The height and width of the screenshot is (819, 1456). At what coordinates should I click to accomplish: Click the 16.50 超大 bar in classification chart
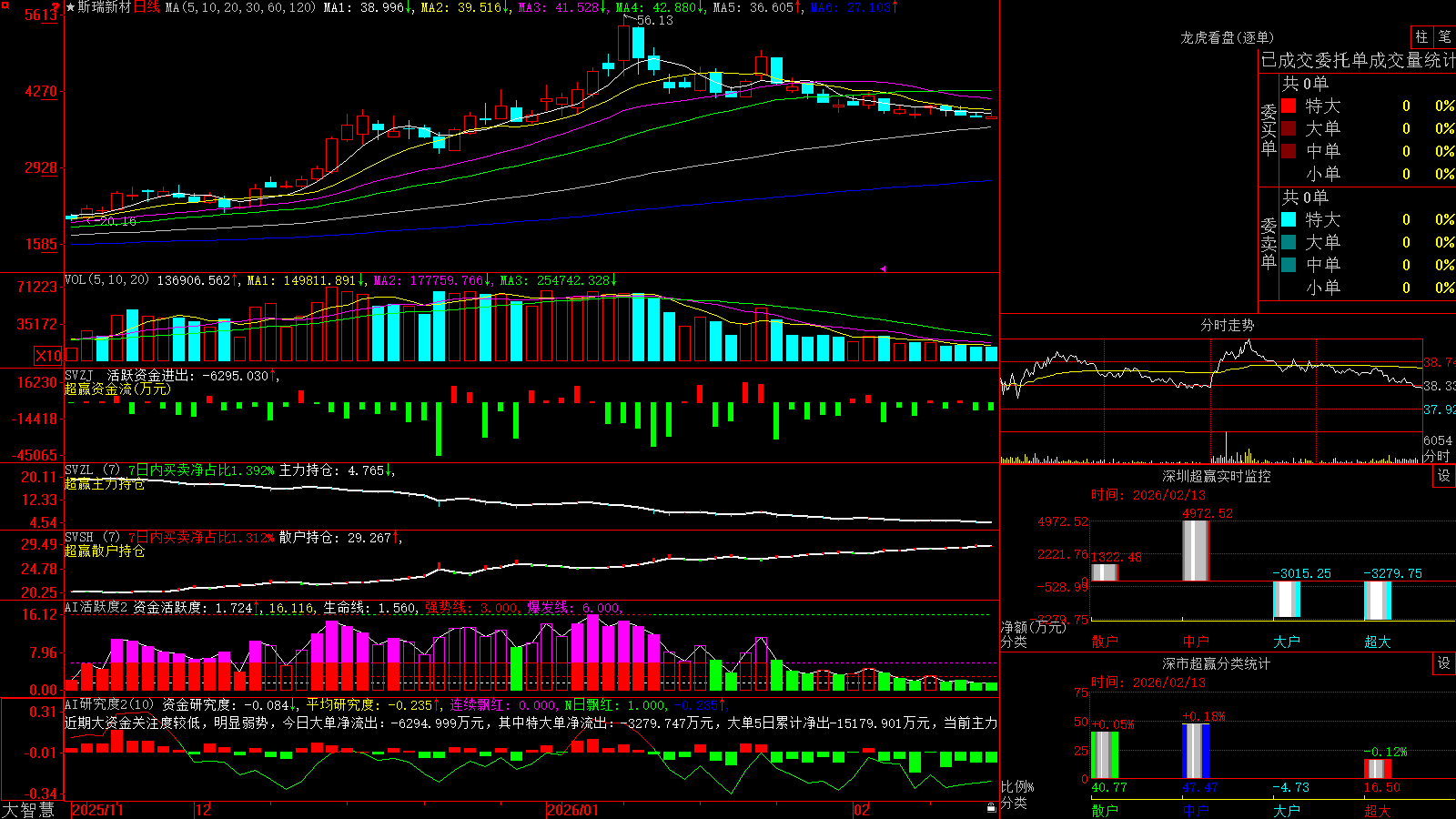tap(1378, 769)
